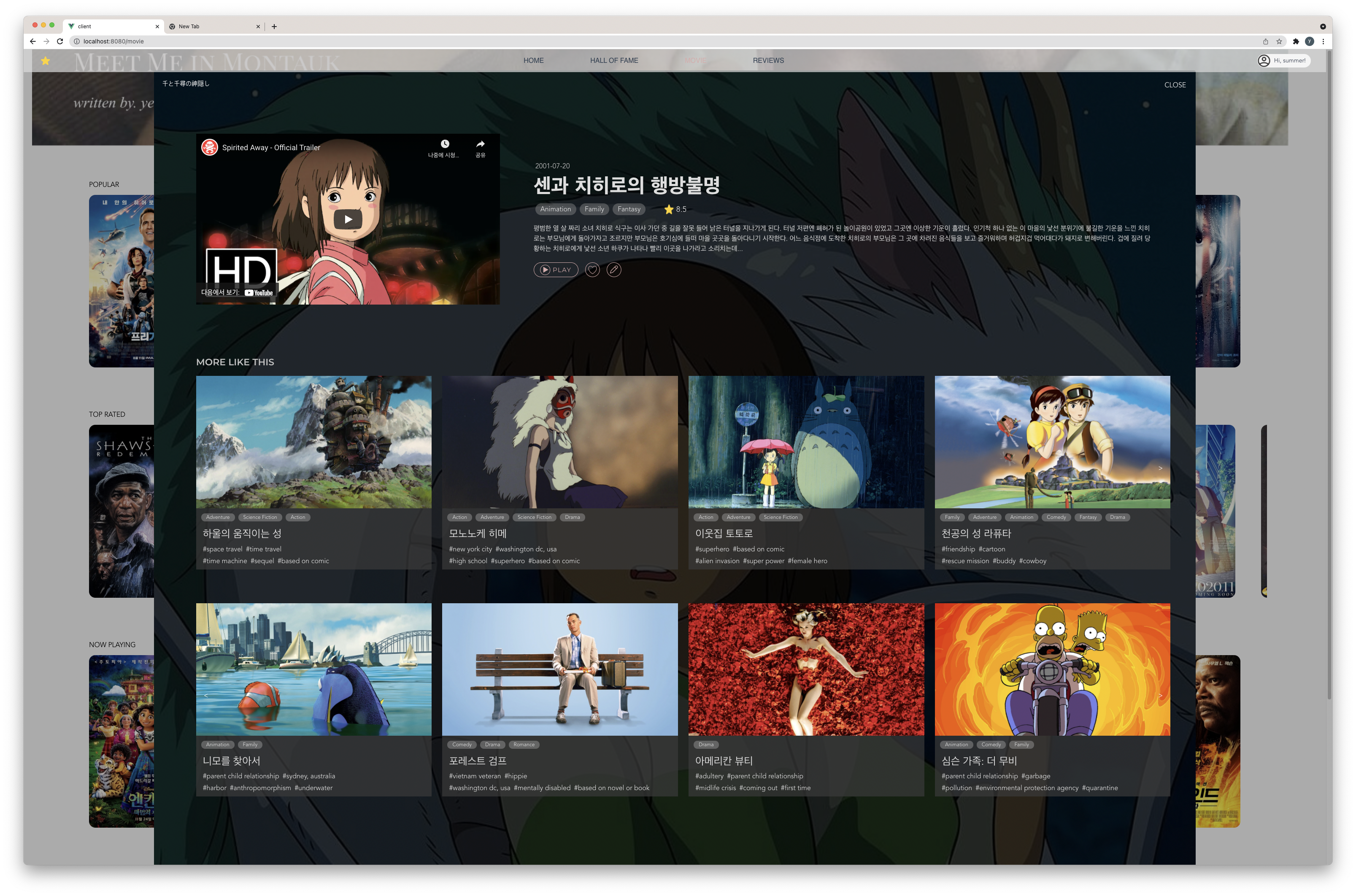This screenshot has height=896, width=1356.
Task: Close the client browser tab
Action: [157, 26]
